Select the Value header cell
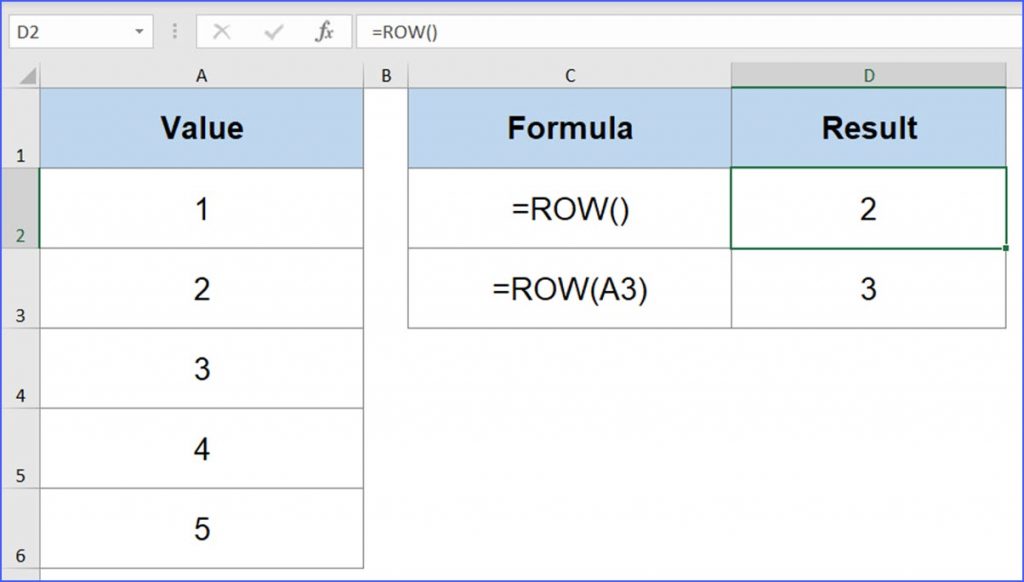The height and width of the screenshot is (582, 1024). tap(202, 128)
